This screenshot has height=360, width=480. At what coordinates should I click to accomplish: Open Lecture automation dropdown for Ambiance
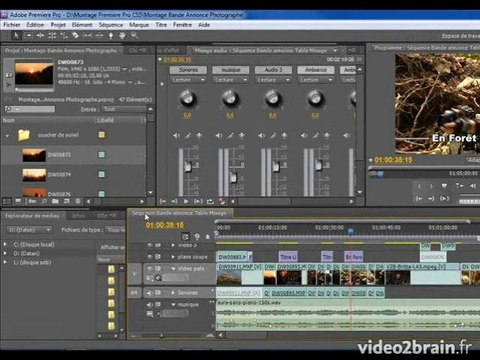pyautogui.click(x=316, y=80)
